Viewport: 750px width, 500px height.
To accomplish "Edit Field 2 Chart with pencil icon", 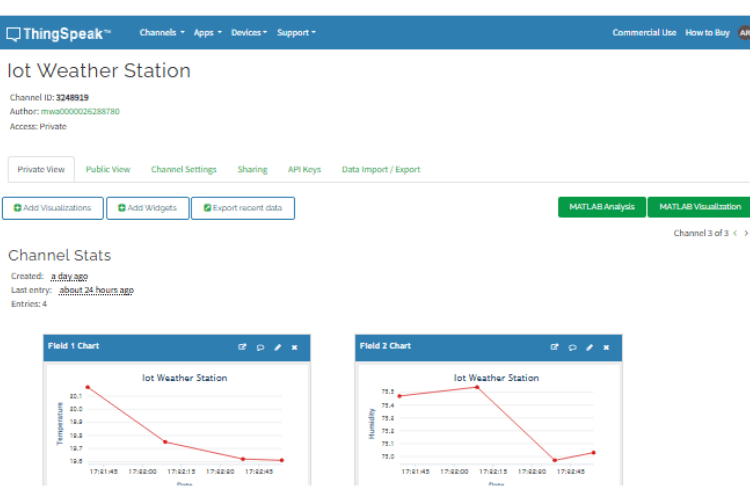I will coord(589,347).
